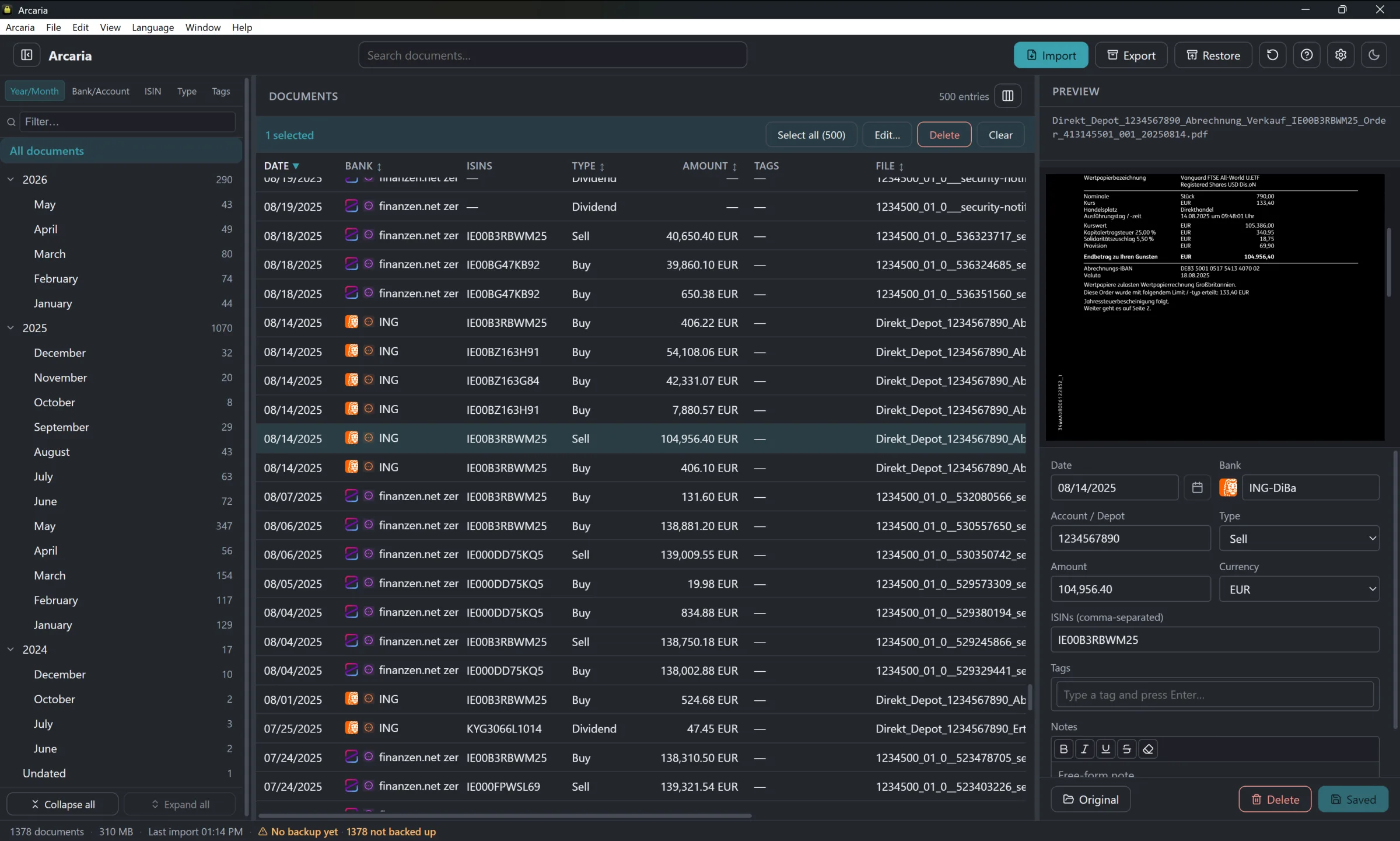Collapse the 2026 year group
This screenshot has width=1400, height=841.
(x=10, y=180)
